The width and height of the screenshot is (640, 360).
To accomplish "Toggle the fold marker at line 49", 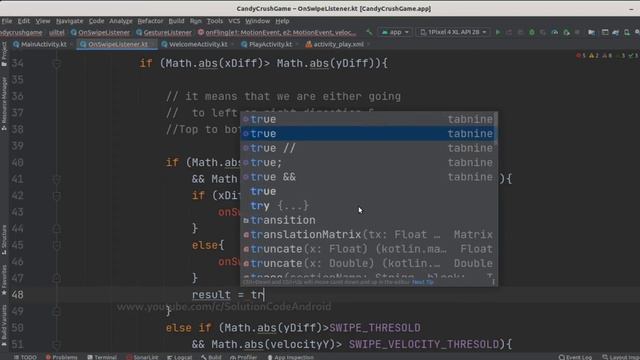I will pyautogui.click(x=57, y=311).
